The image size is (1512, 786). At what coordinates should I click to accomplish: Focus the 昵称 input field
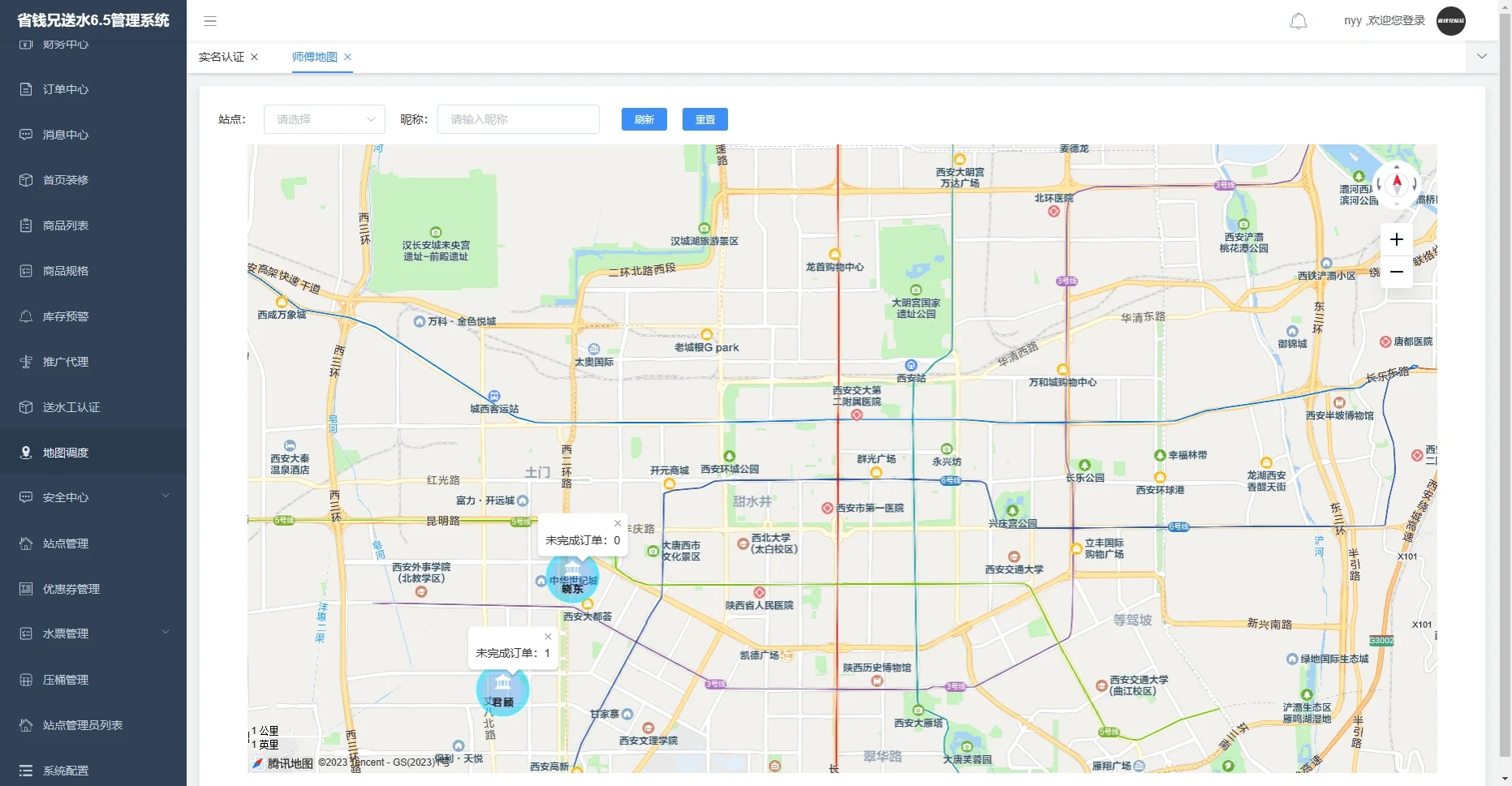[x=518, y=119]
